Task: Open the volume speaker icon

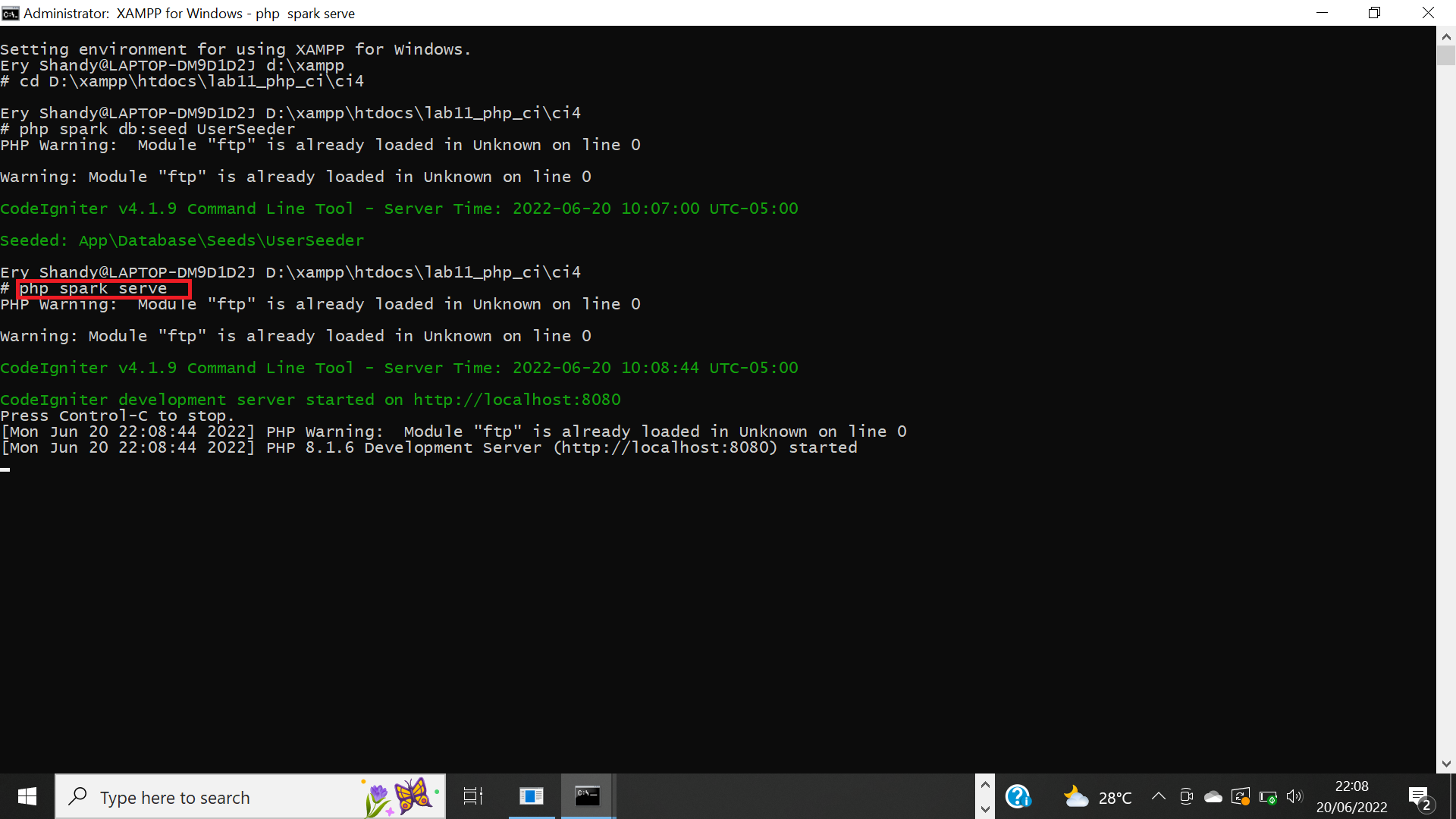Action: point(1294,796)
